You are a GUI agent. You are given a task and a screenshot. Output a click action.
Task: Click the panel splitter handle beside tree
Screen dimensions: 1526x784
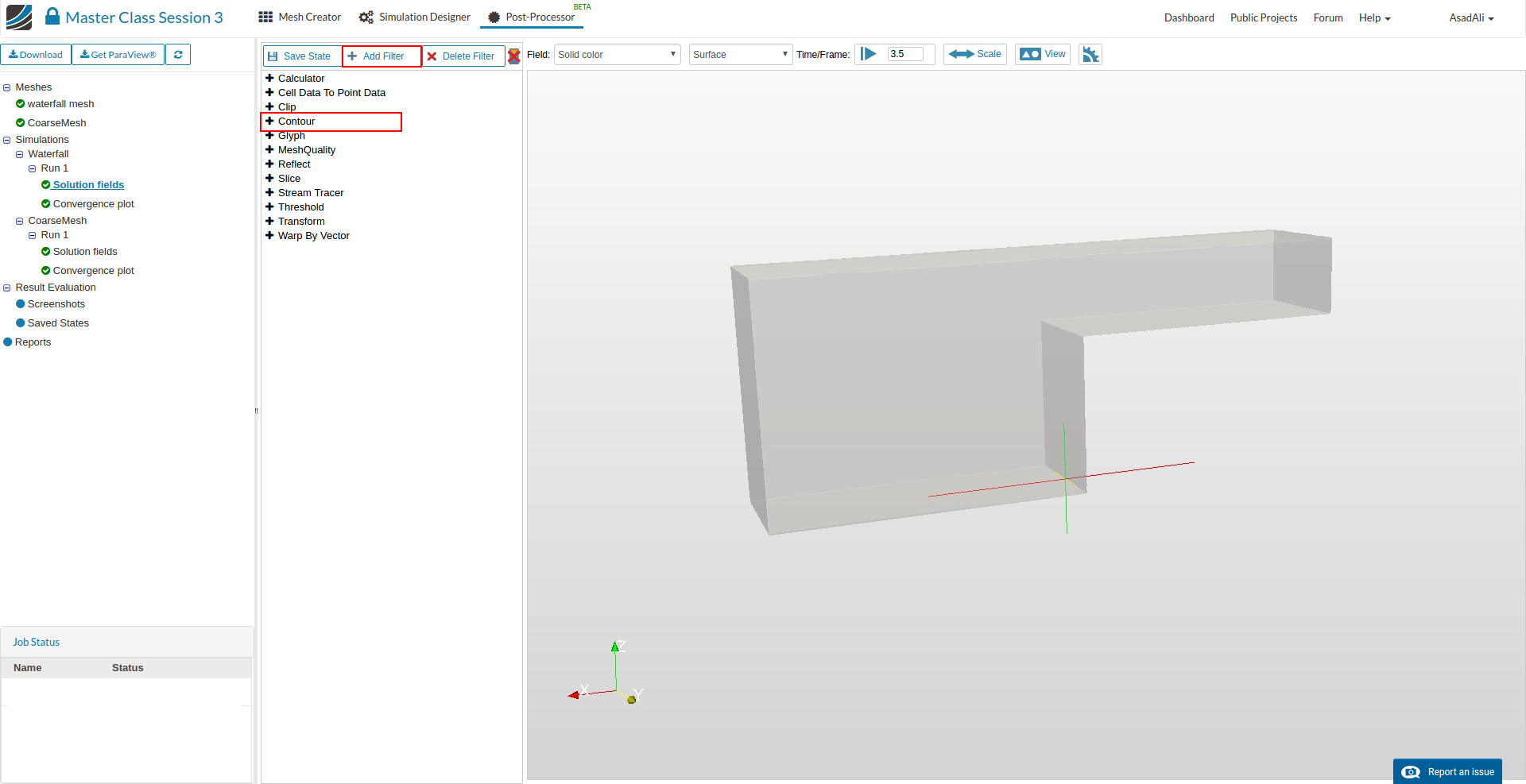[x=256, y=411]
